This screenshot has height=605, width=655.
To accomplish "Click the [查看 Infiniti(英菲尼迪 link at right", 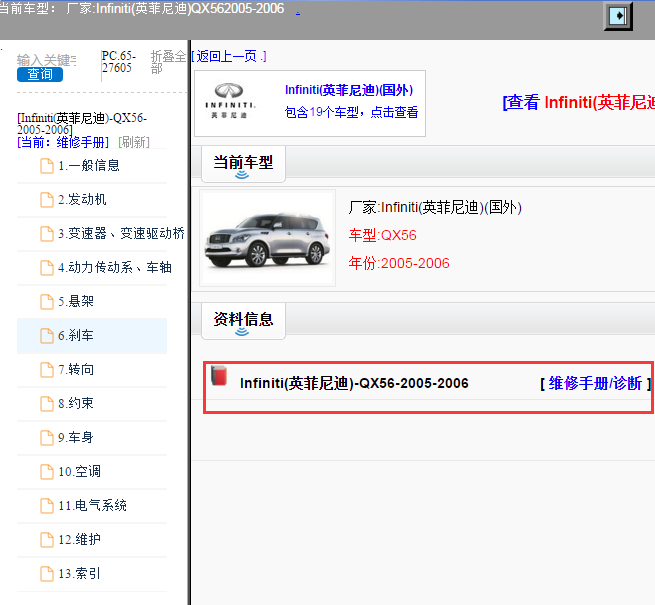I will pyautogui.click(x=579, y=102).
